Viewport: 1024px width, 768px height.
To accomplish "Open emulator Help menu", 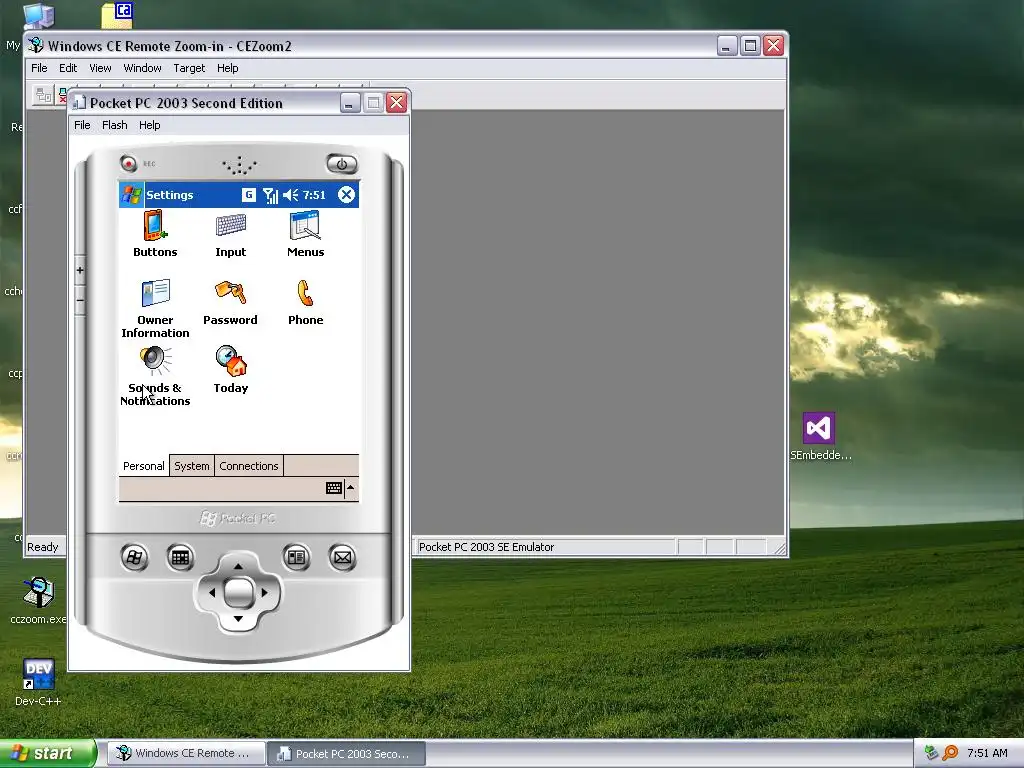I will click(150, 125).
